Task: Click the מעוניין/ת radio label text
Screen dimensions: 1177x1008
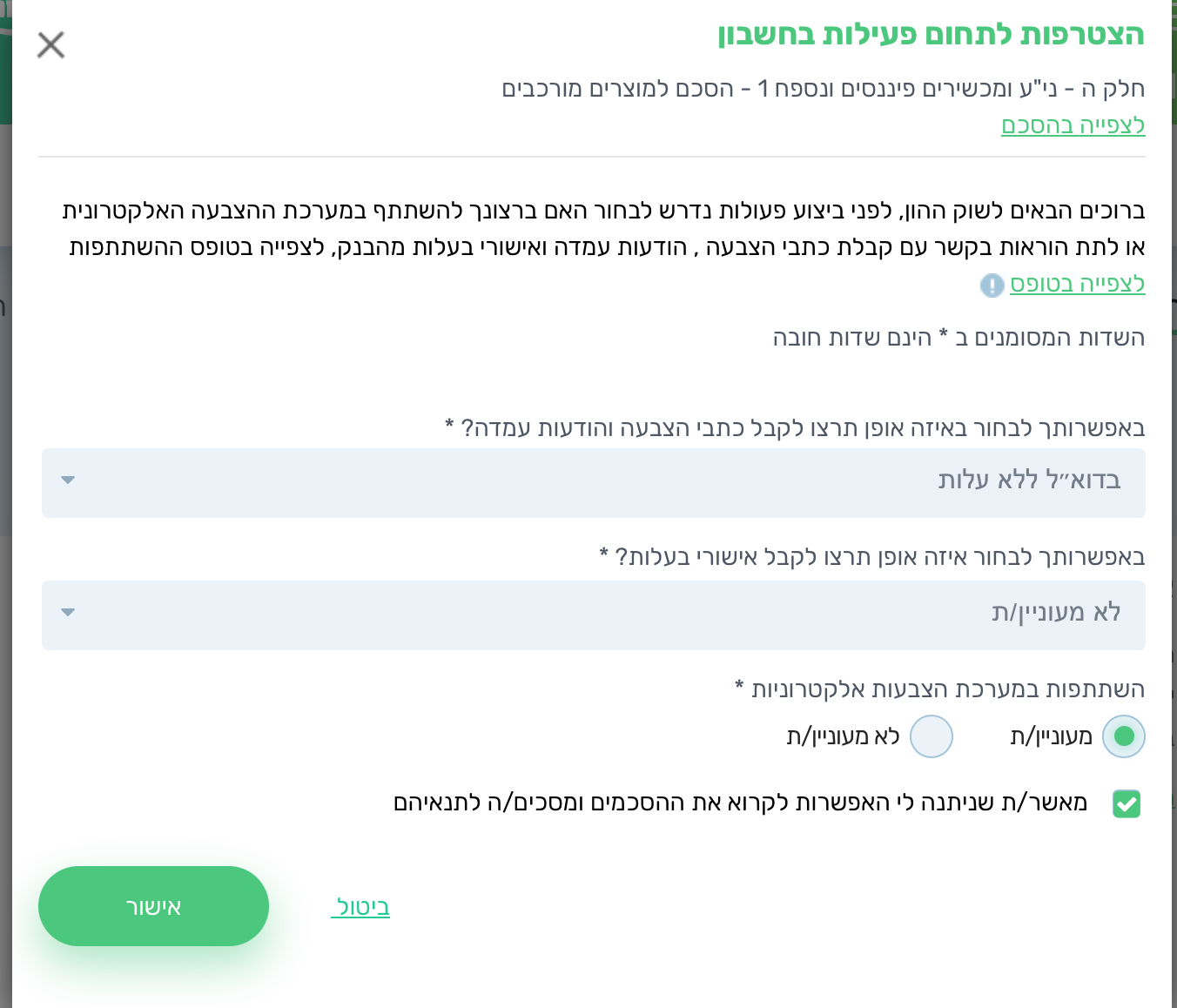Action: 1051,736
